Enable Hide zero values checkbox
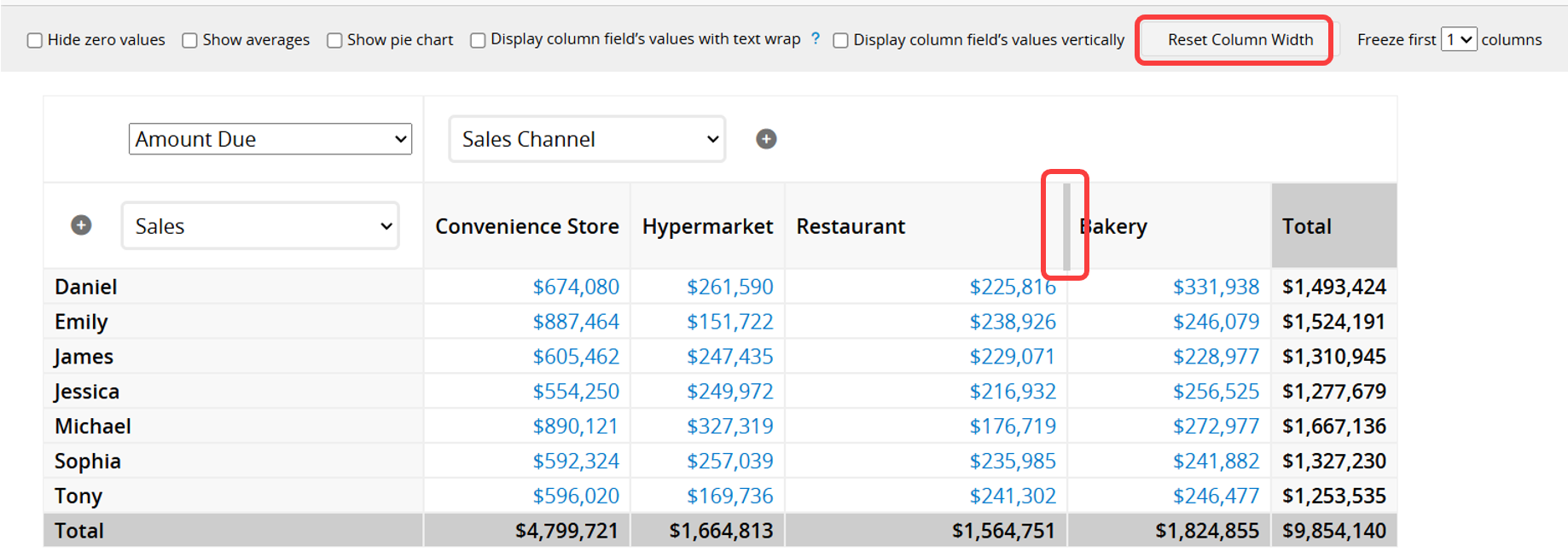This screenshot has height=558, width=1568. click(x=35, y=40)
